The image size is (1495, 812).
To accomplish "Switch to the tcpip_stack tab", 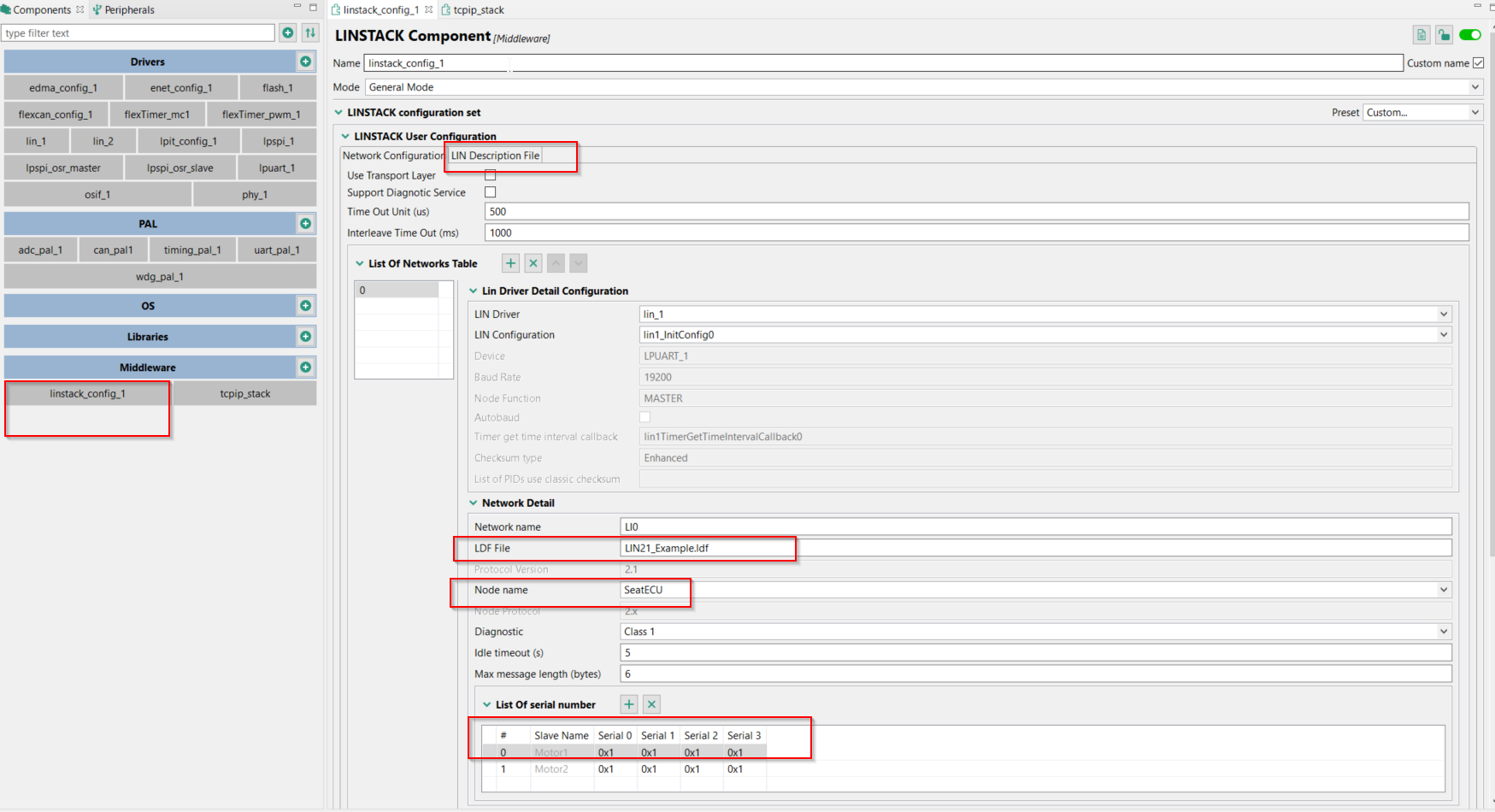I will [478, 9].
